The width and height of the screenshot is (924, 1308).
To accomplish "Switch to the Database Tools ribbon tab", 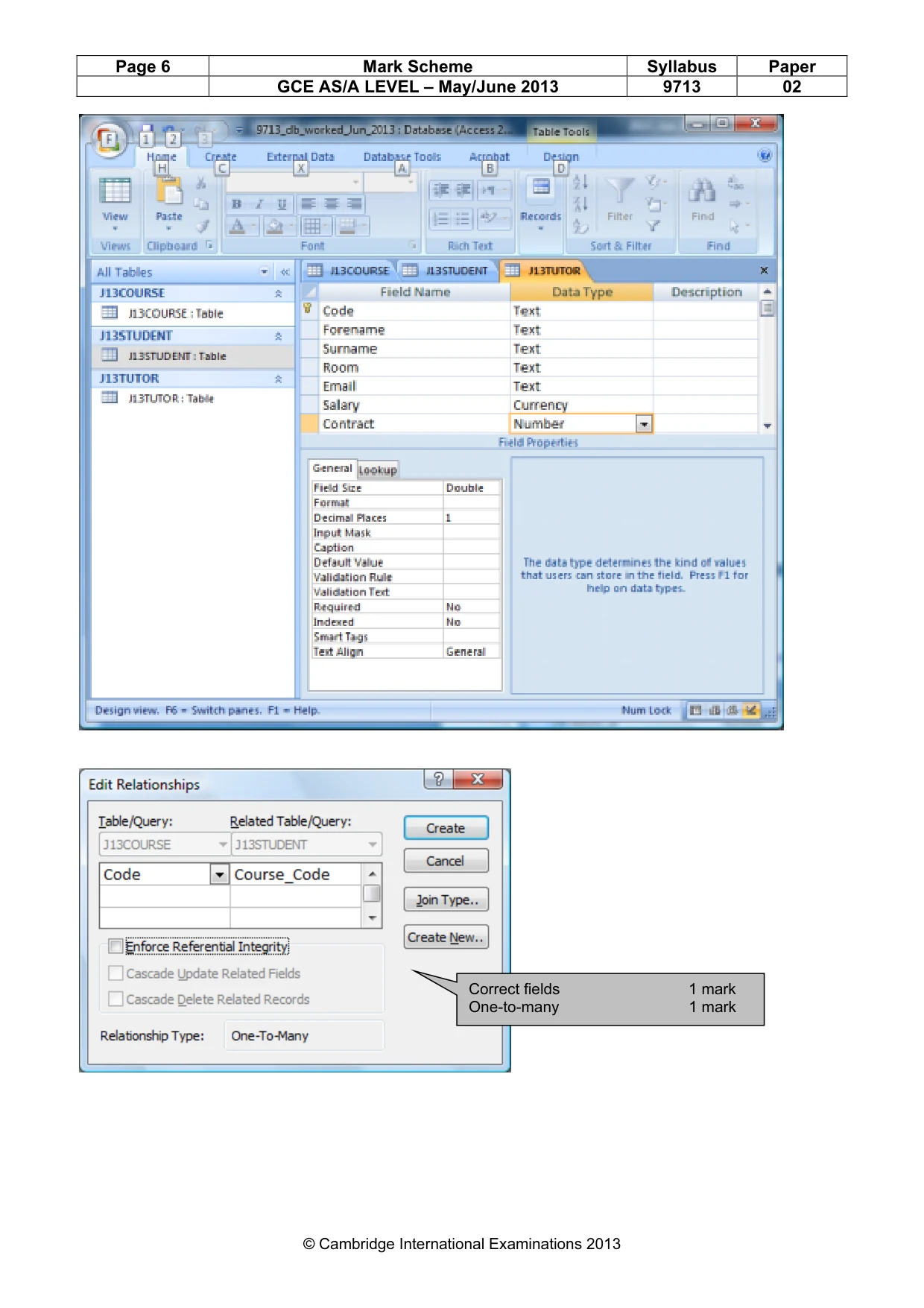I will pyautogui.click(x=402, y=157).
